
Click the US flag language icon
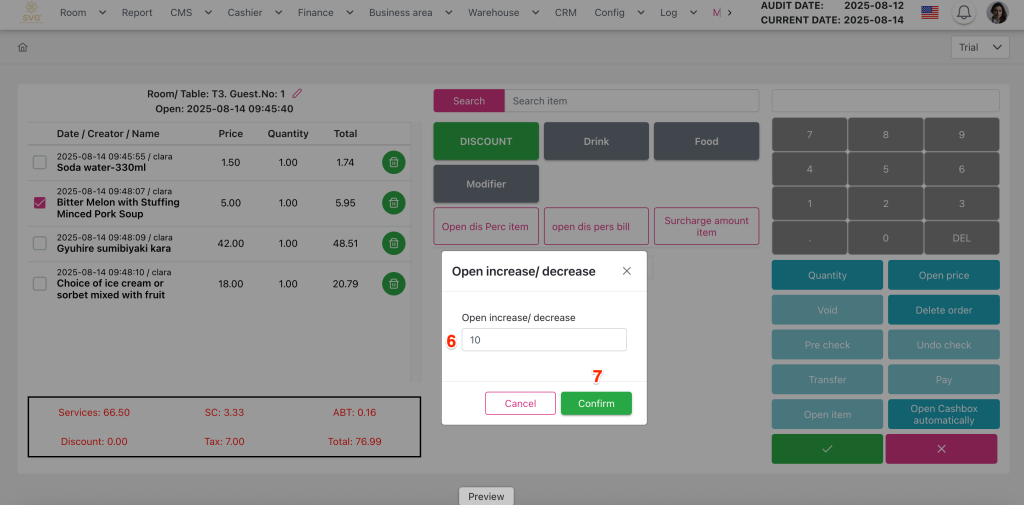coord(930,13)
